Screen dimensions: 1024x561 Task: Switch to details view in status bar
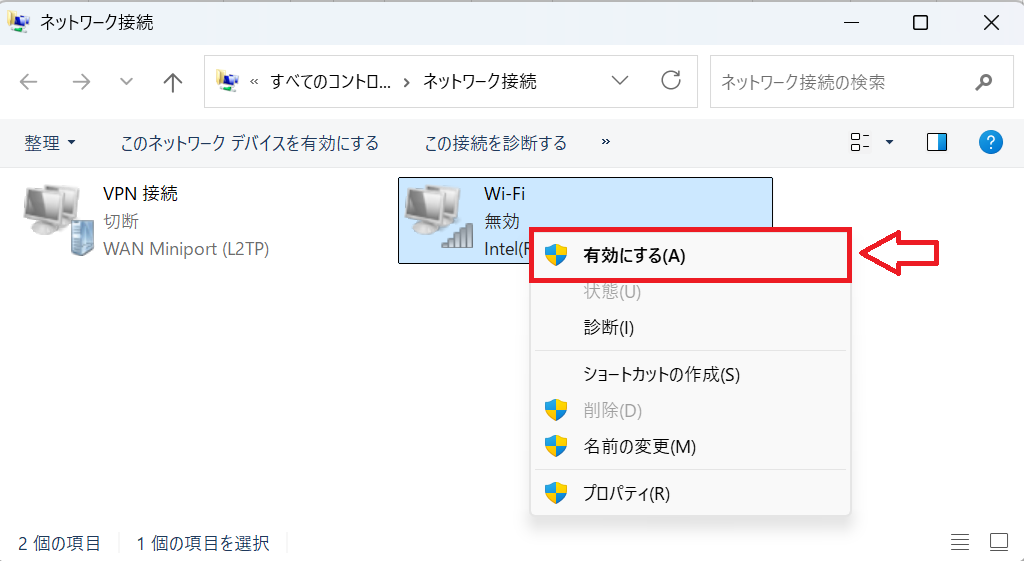pyautogui.click(x=960, y=543)
